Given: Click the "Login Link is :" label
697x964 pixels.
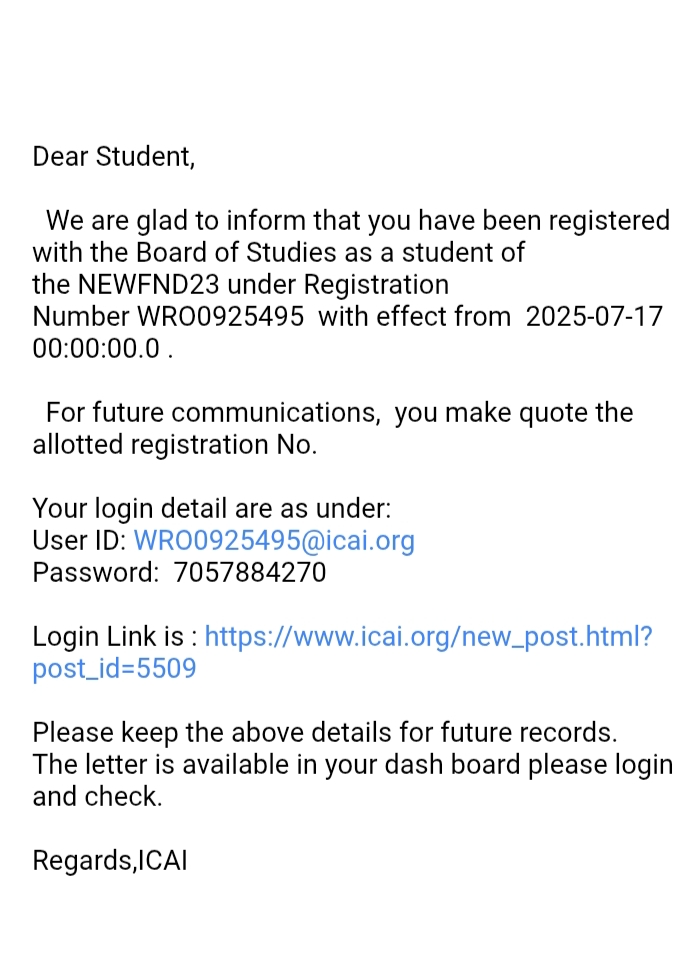Looking at the screenshot, I should coord(115,637).
